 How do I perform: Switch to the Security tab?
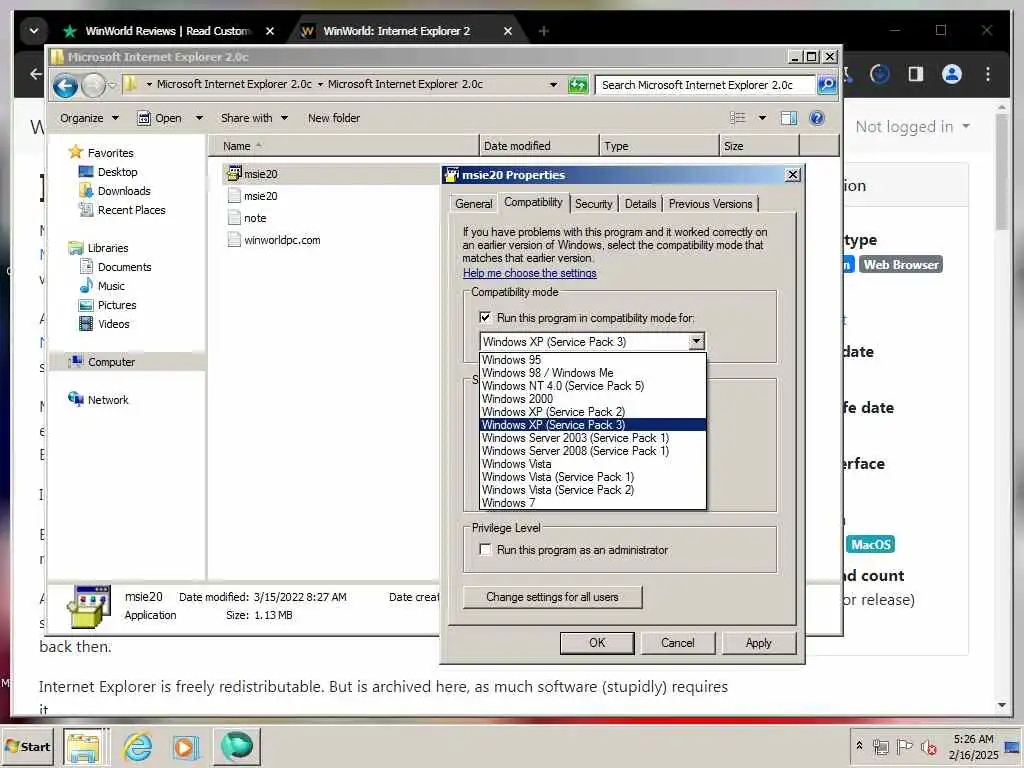[594, 204]
